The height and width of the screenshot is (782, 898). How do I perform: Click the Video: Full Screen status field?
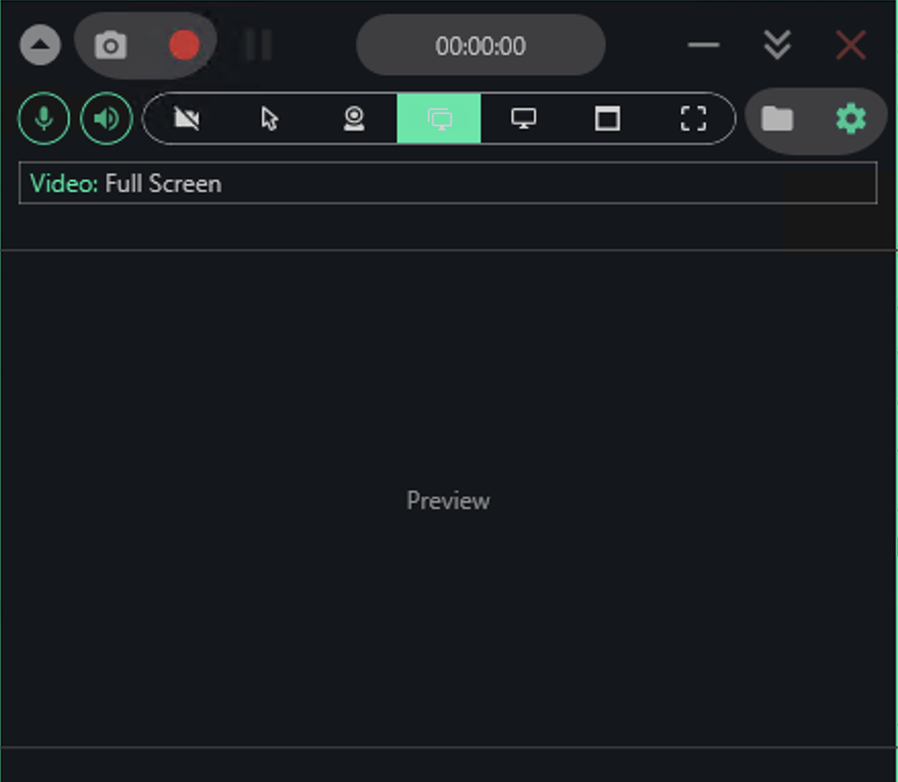(x=448, y=183)
